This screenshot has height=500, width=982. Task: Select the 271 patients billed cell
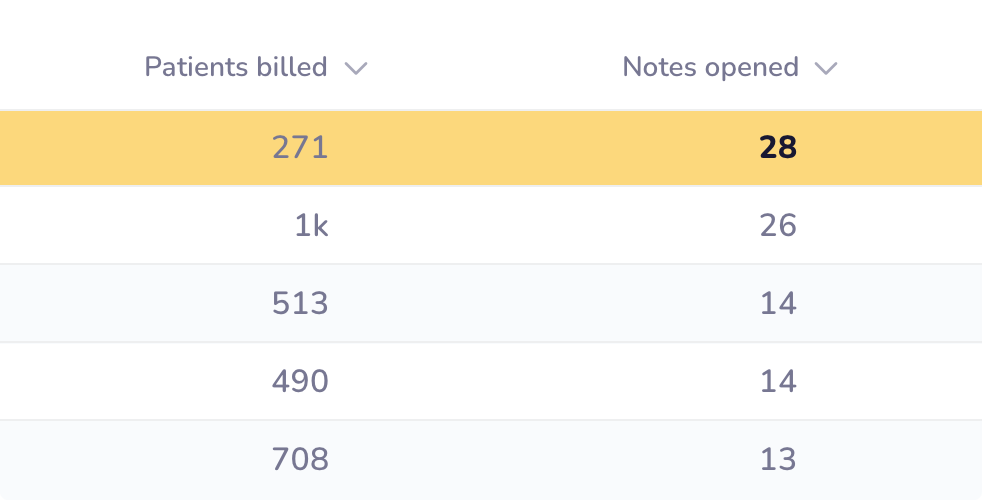pos(300,148)
